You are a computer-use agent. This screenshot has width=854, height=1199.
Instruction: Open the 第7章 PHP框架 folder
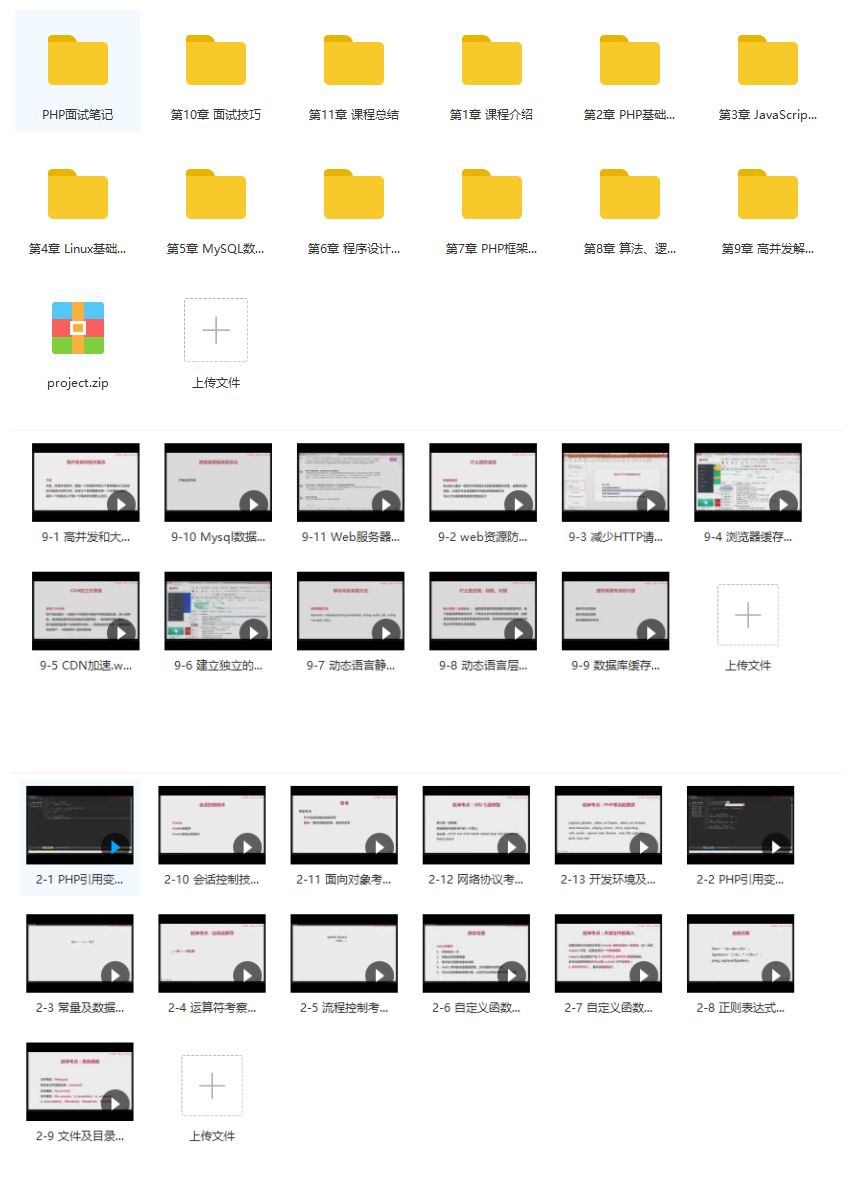[x=492, y=194]
